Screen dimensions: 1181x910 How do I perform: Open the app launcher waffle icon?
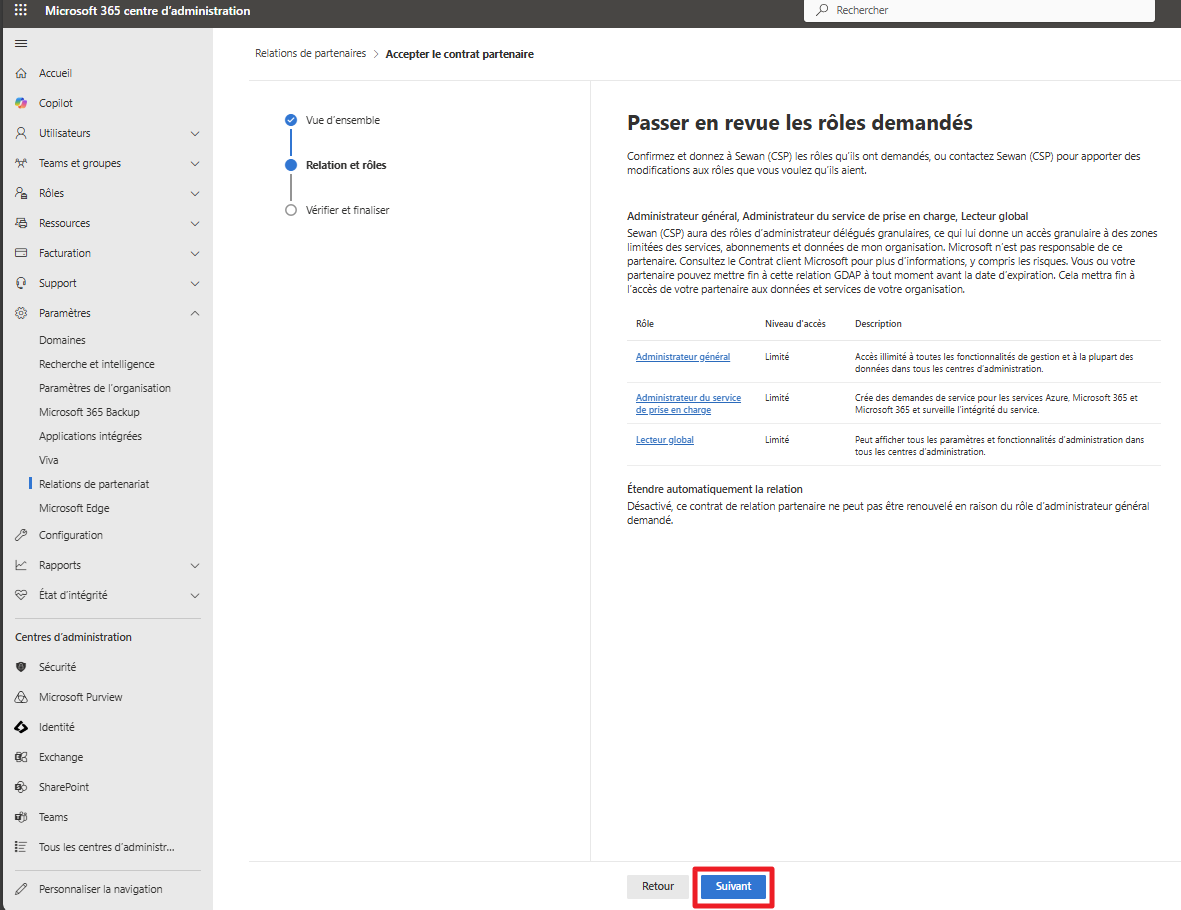click(21, 10)
